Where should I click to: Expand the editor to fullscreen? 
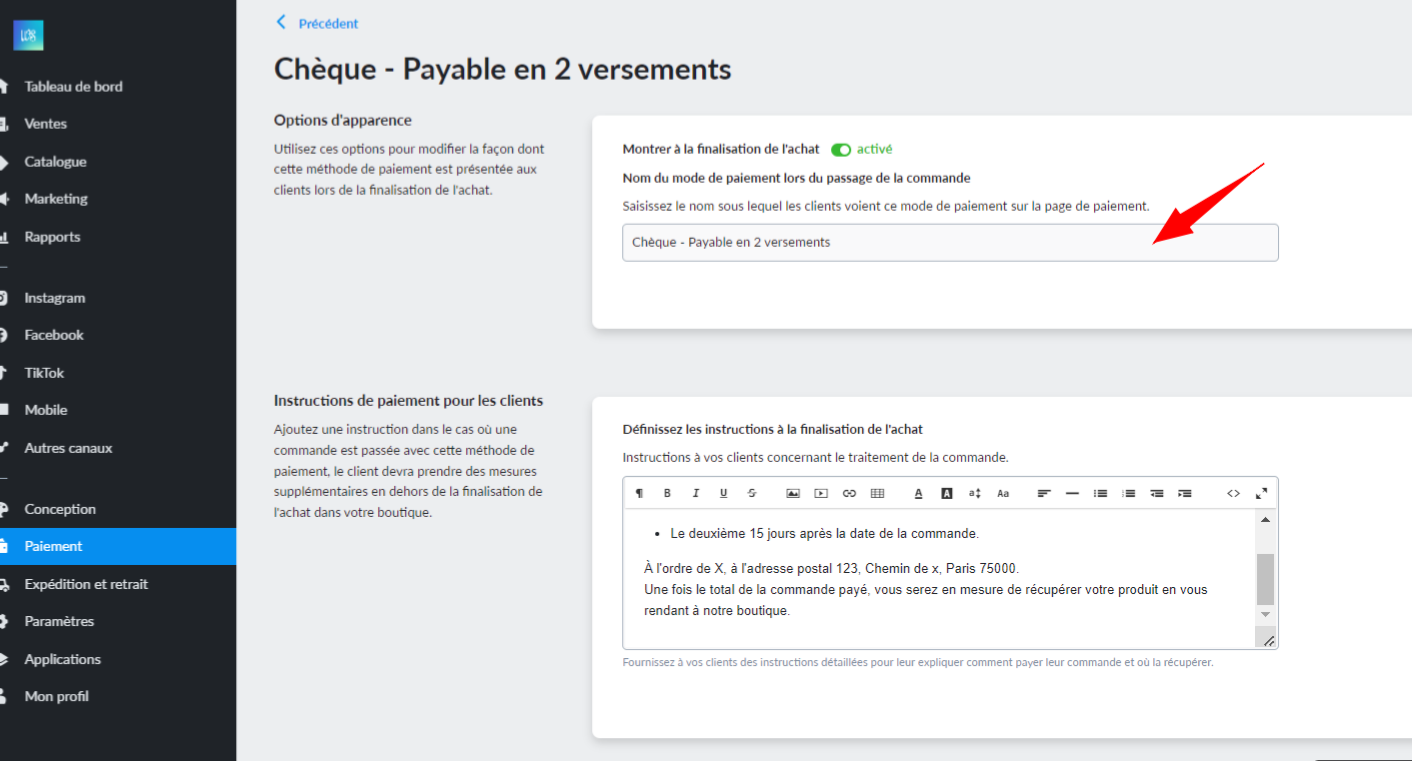pos(1261,493)
